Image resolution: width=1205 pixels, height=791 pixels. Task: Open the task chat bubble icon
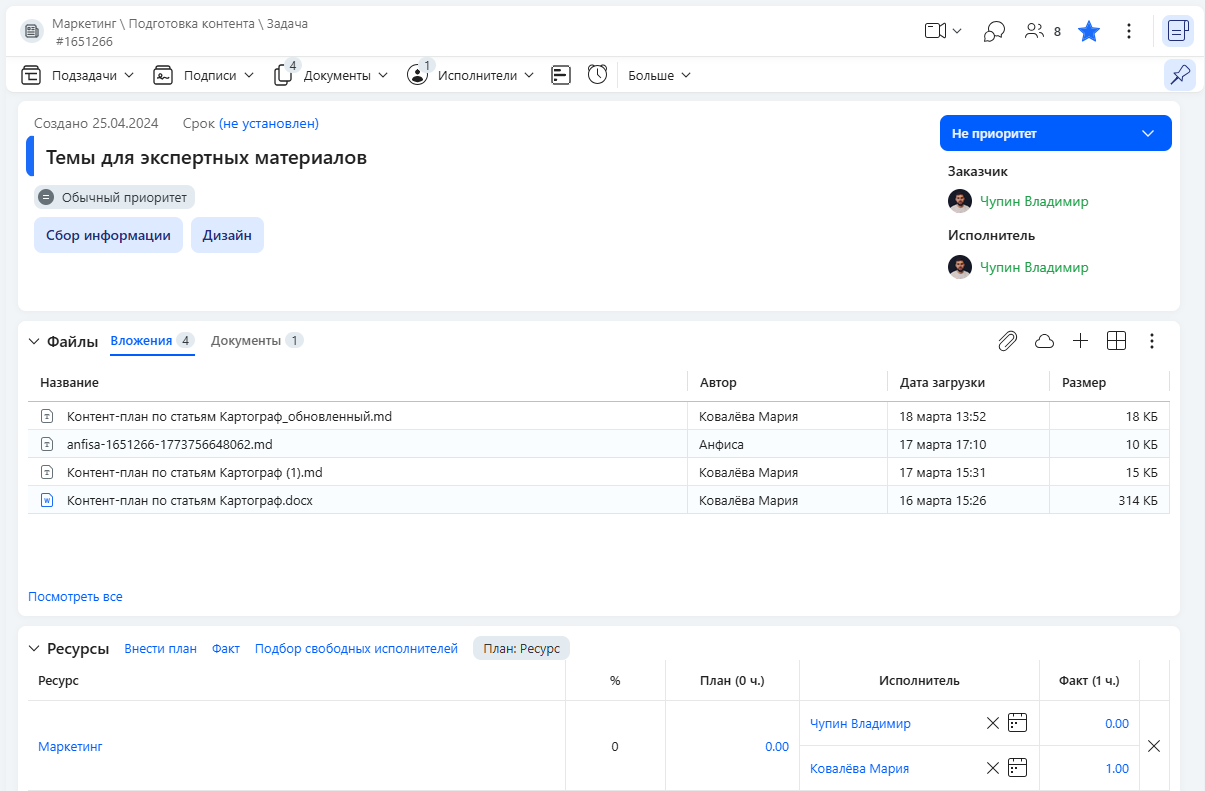(x=994, y=31)
